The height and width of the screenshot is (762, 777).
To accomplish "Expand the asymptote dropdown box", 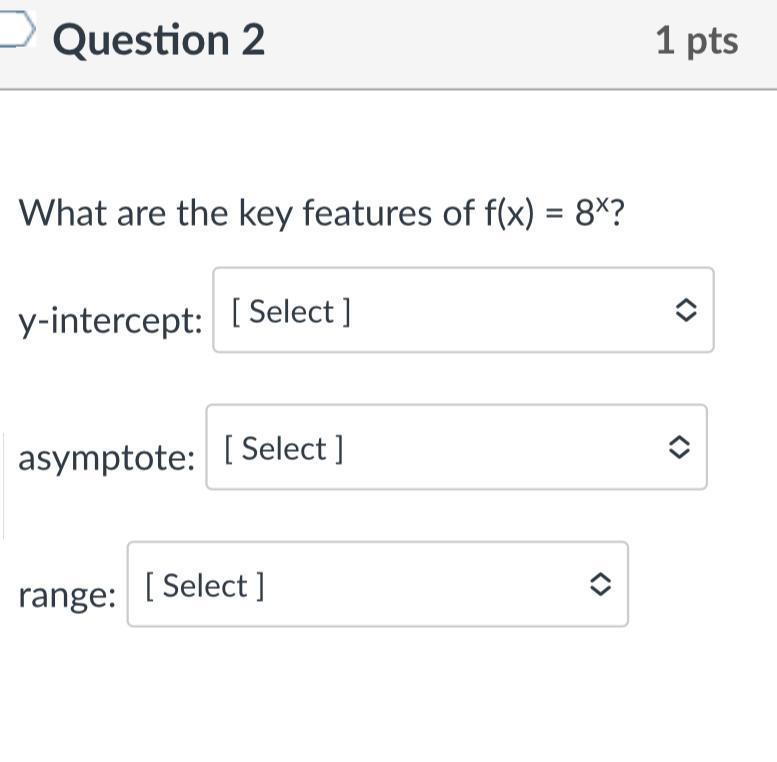I will (x=456, y=447).
